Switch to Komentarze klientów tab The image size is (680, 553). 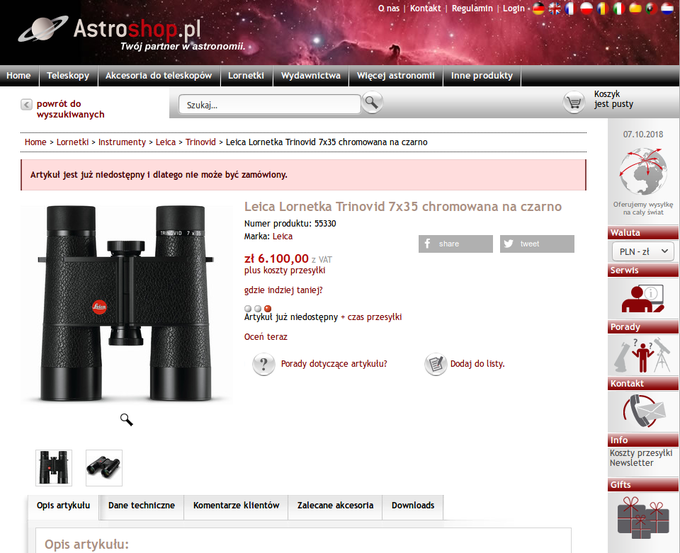(236, 506)
